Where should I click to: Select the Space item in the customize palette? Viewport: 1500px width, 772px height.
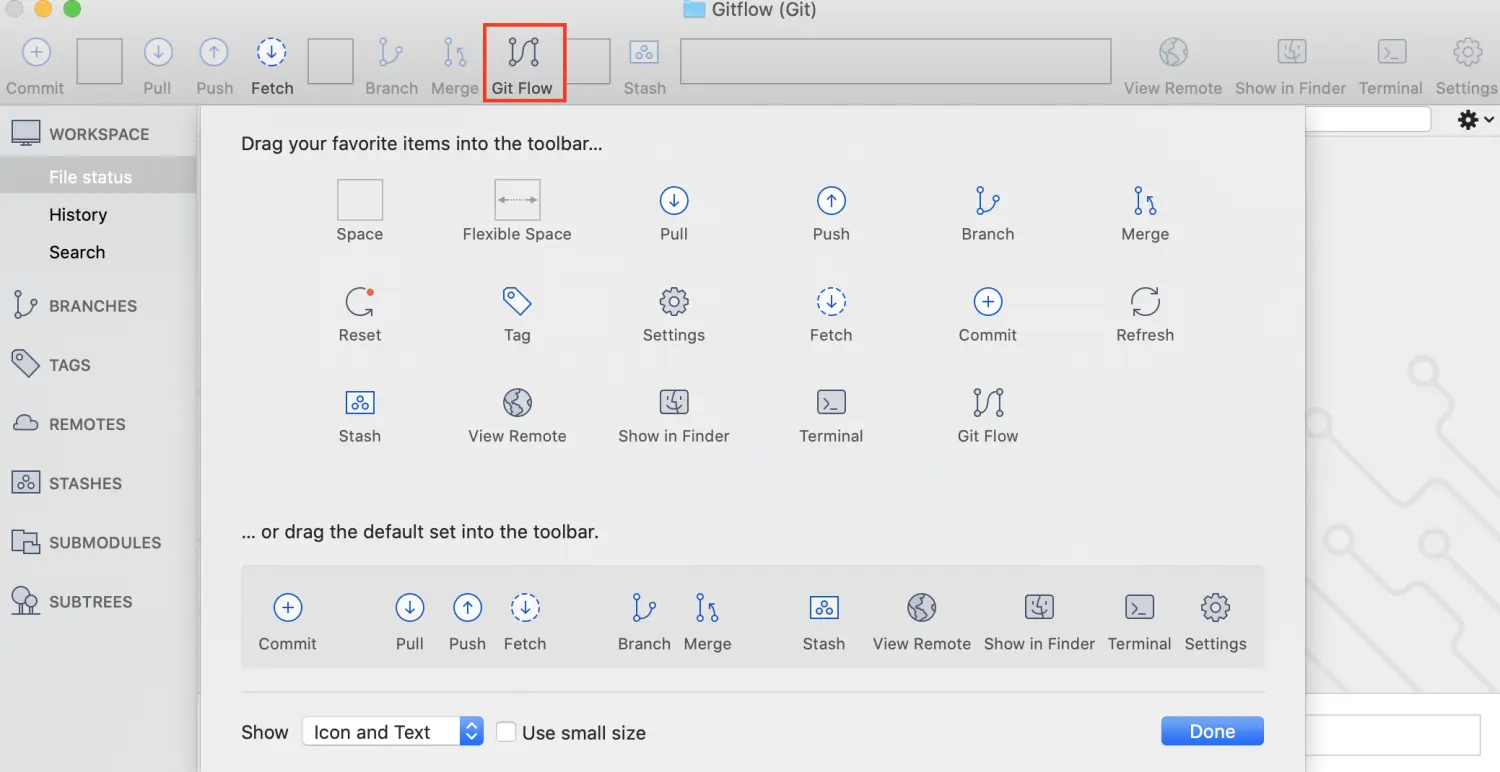(x=360, y=211)
